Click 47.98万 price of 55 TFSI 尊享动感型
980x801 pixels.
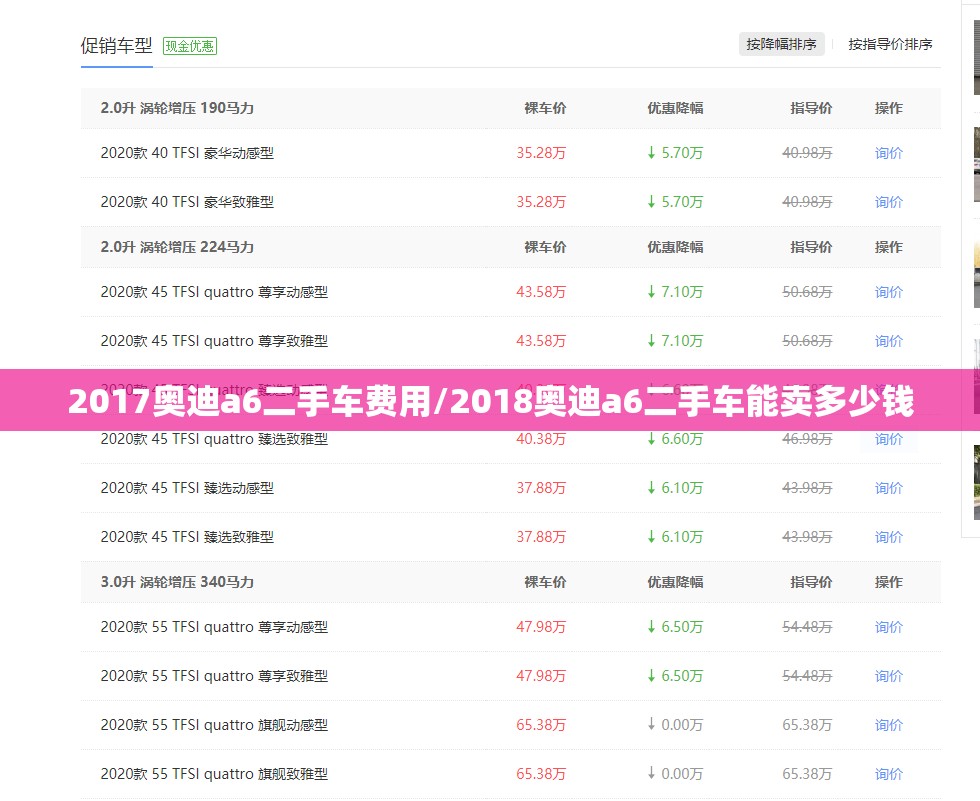541,627
